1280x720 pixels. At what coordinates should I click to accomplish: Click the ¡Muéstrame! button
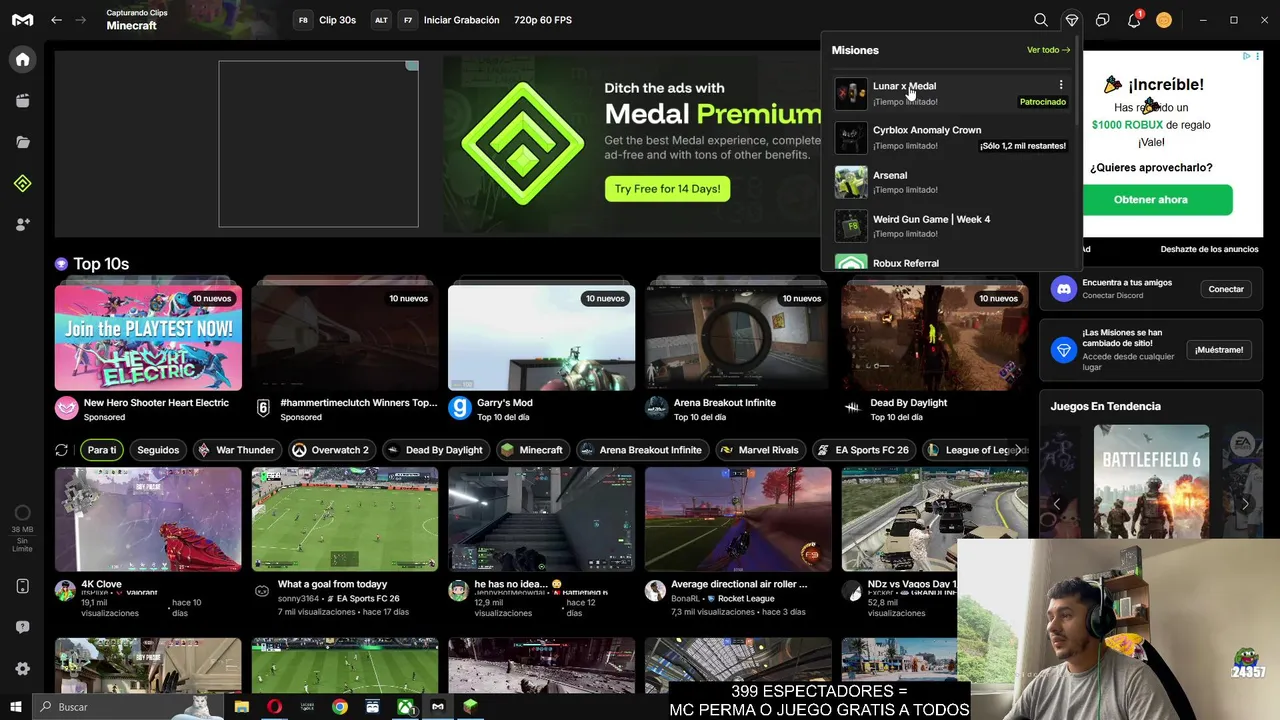1219,350
